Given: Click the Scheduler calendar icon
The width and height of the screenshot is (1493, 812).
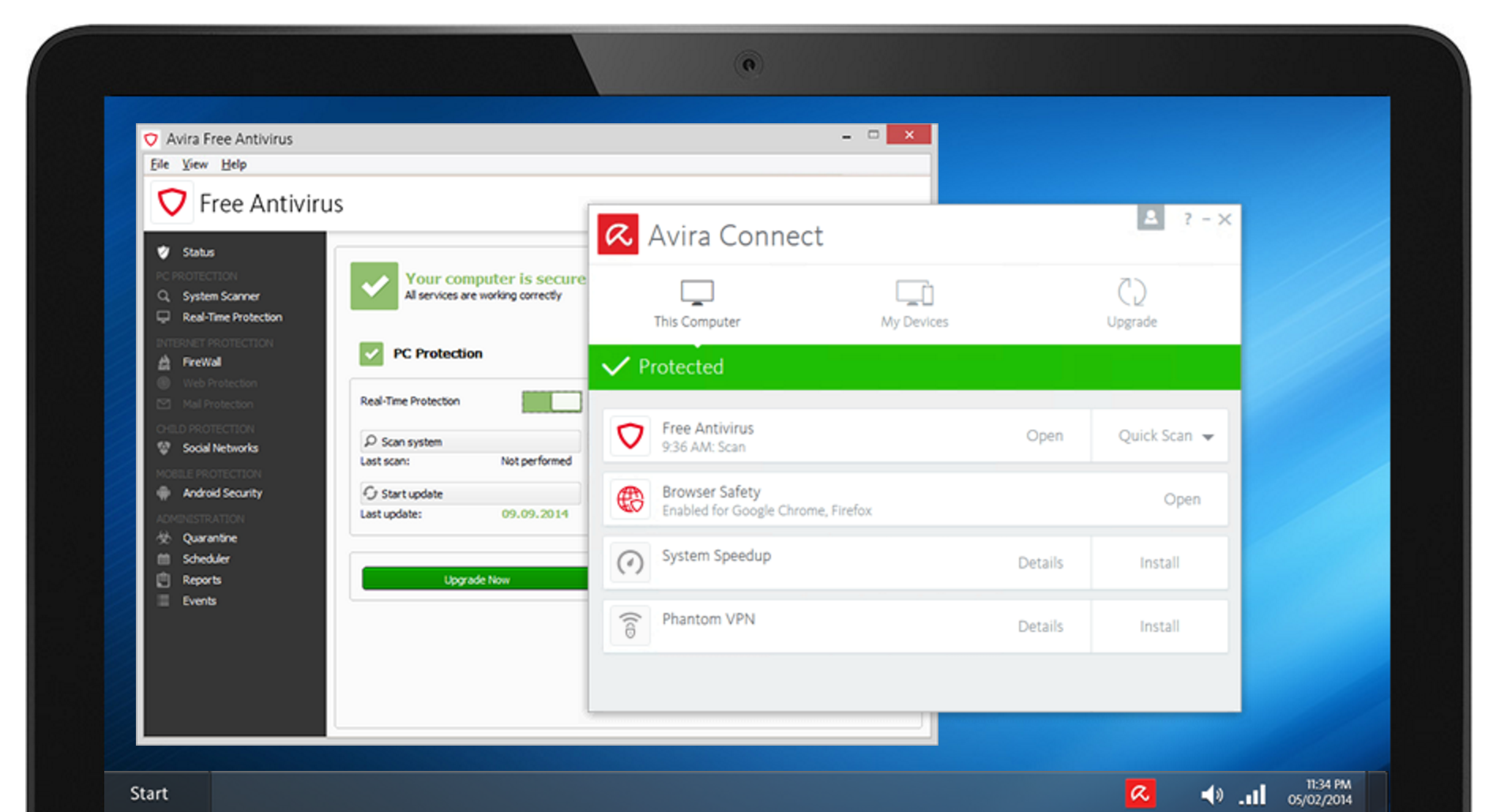Looking at the screenshot, I should click(x=164, y=559).
